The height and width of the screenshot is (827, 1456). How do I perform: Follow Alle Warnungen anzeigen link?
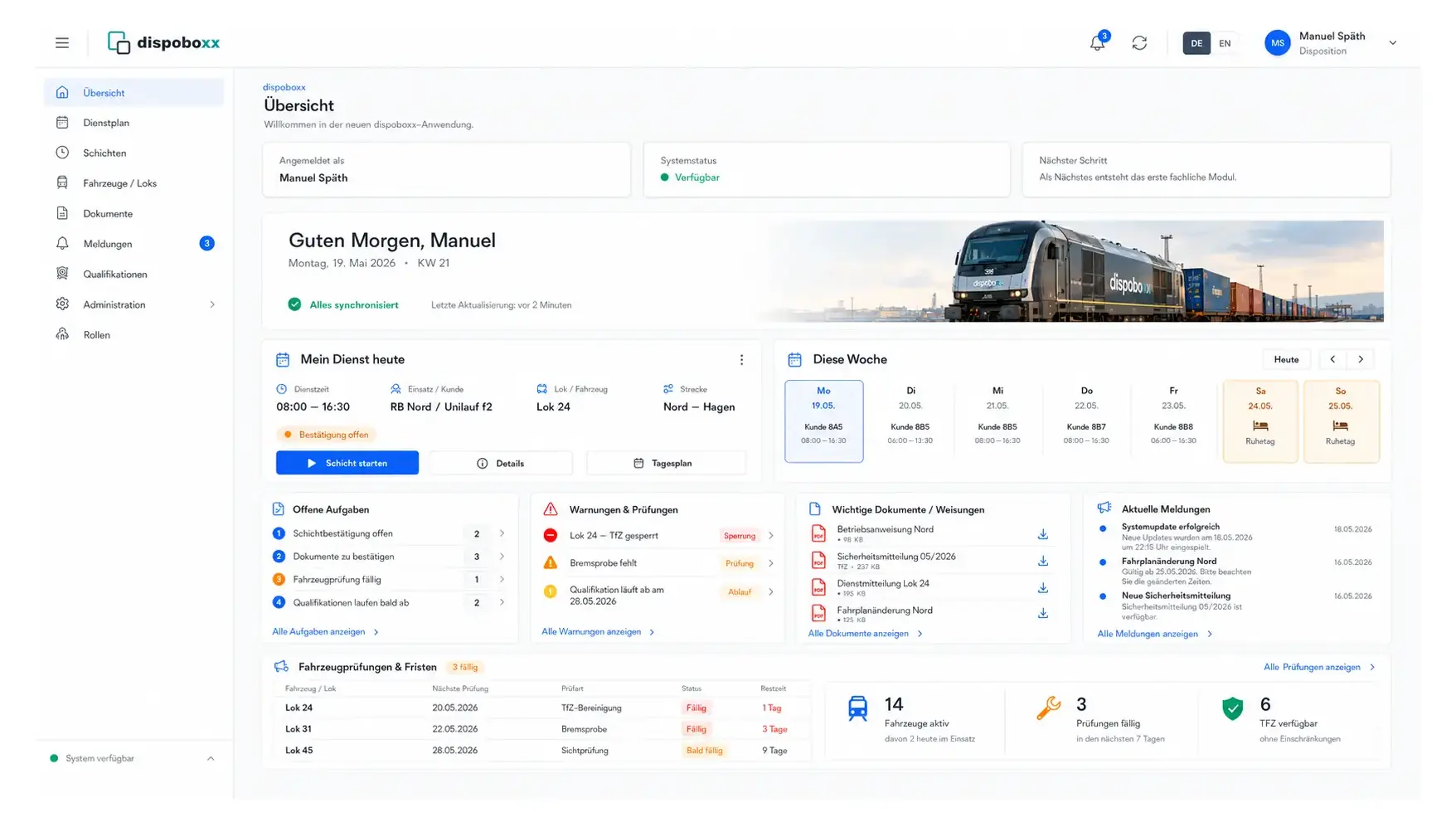(598, 632)
